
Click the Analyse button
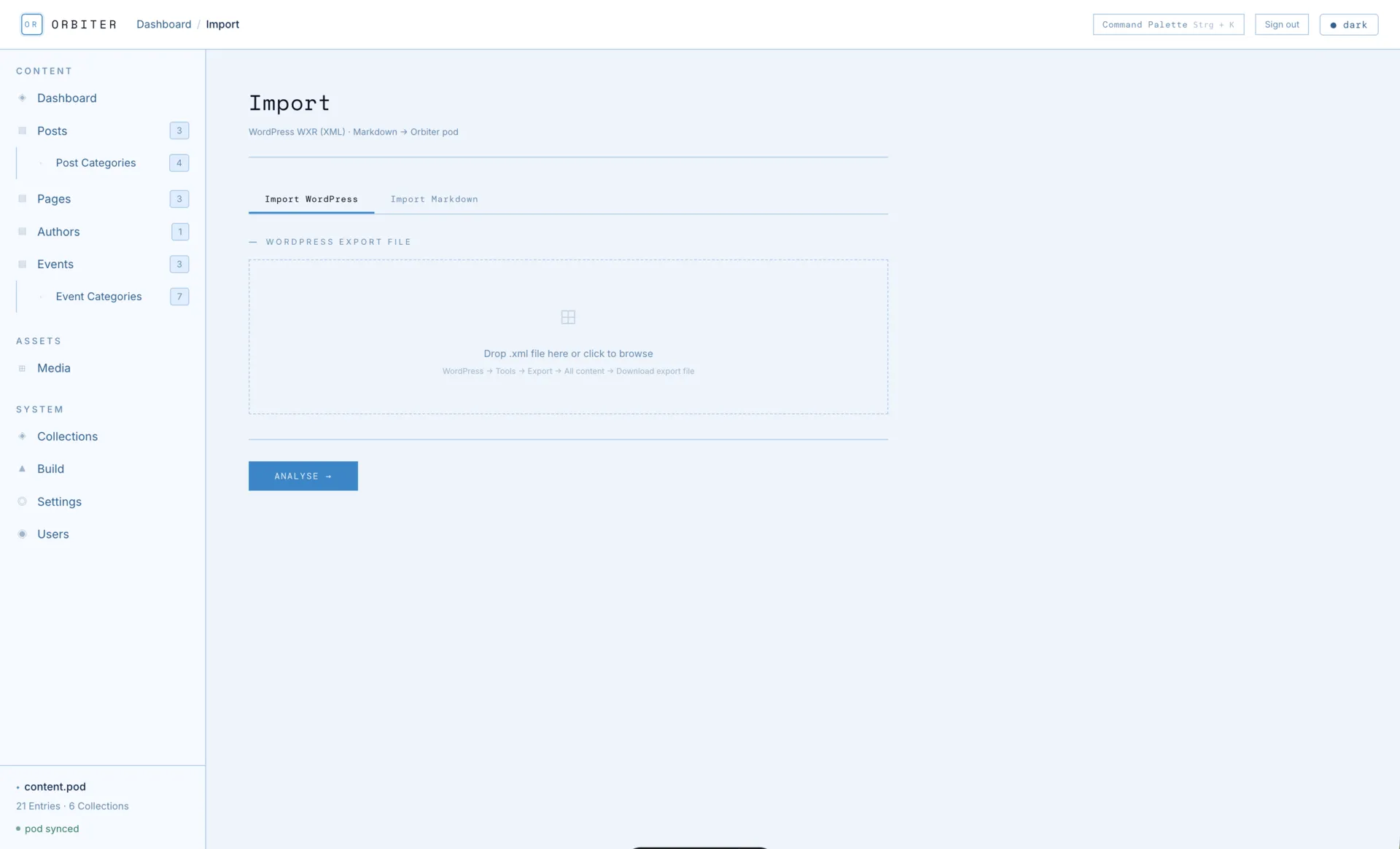click(x=303, y=475)
